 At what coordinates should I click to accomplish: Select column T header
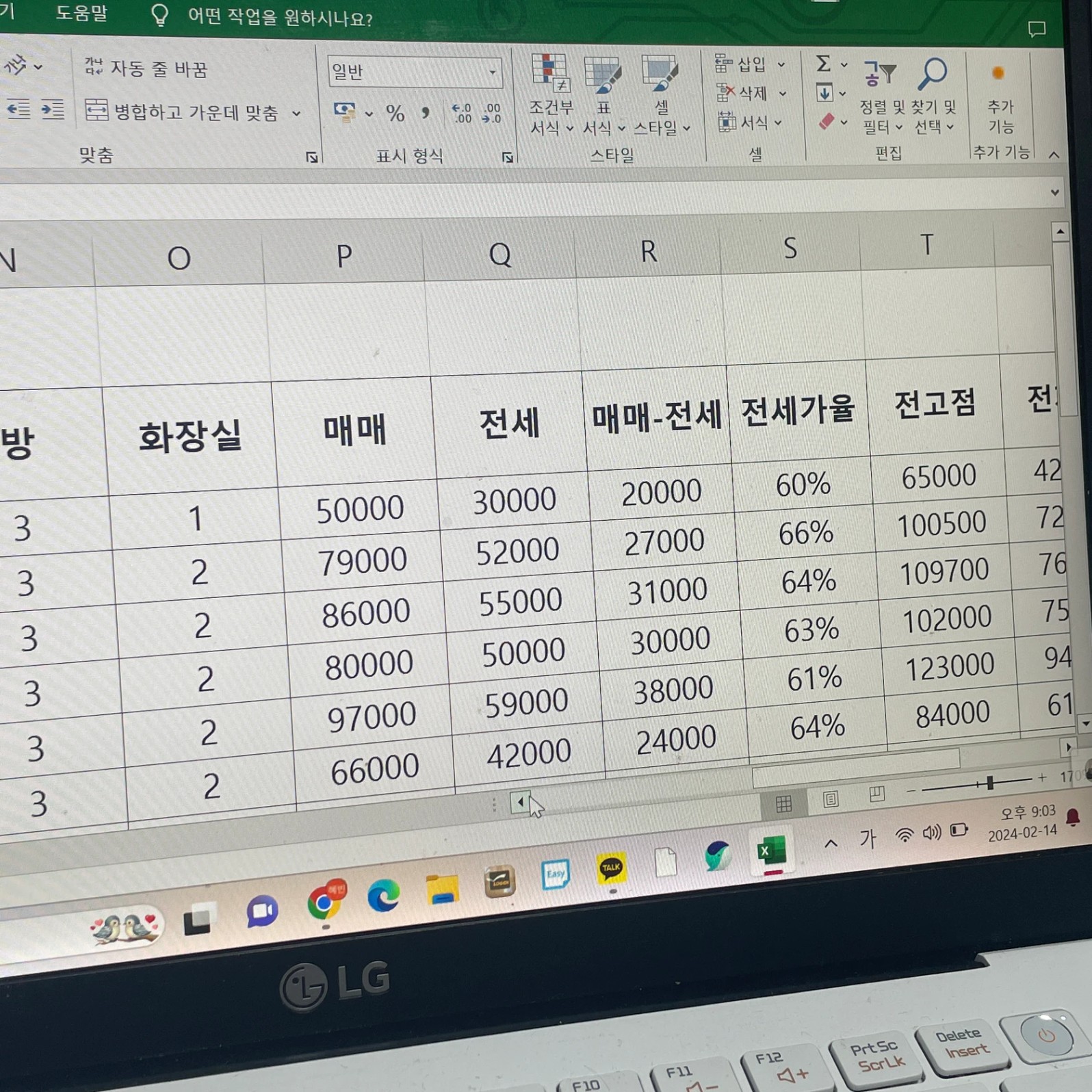point(926,244)
